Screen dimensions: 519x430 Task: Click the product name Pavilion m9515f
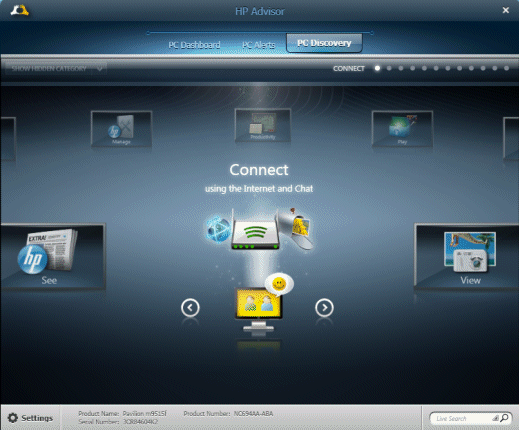[x=144, y=414]
